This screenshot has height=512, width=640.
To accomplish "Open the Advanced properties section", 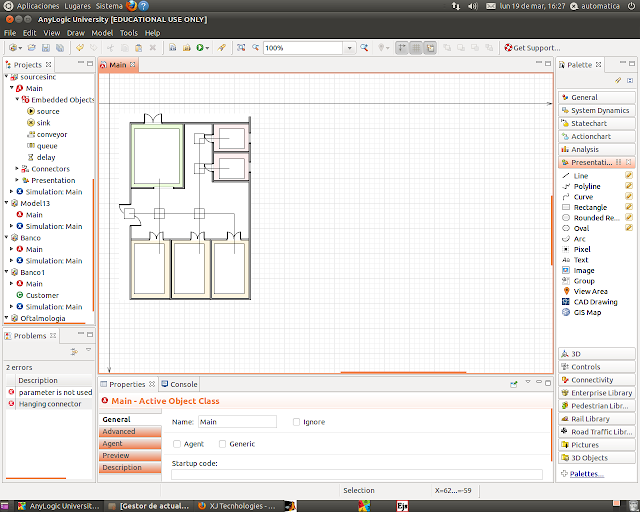I will (119, 432).
